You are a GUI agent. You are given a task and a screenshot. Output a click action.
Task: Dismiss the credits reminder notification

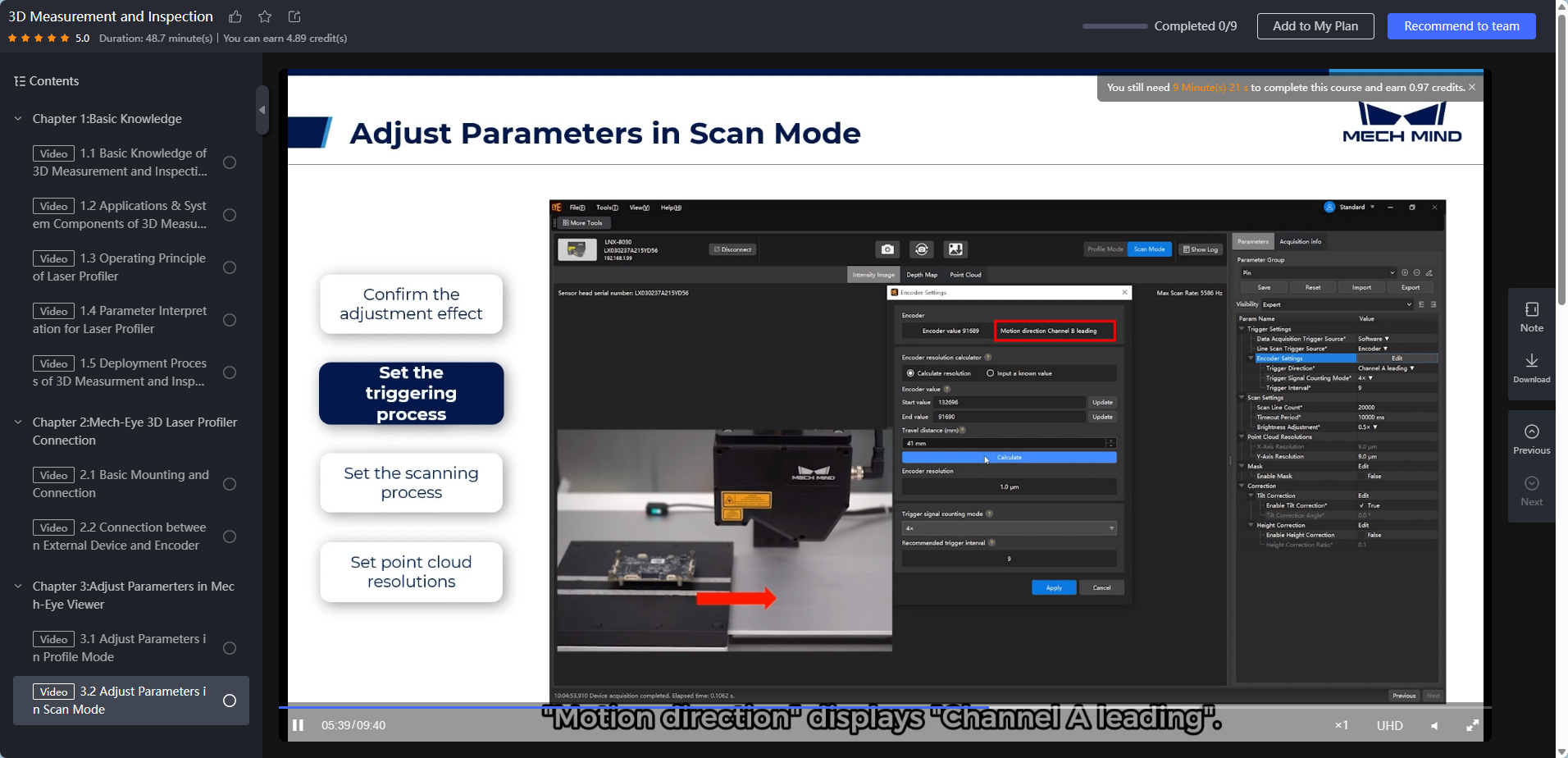pos(1472,87)
